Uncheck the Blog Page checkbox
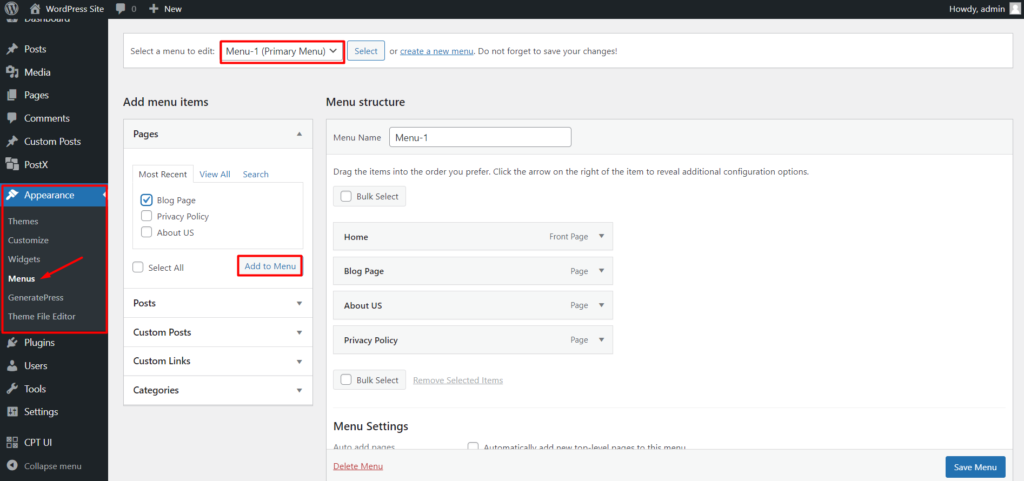1024x481 pixels. tap(147, 200)
